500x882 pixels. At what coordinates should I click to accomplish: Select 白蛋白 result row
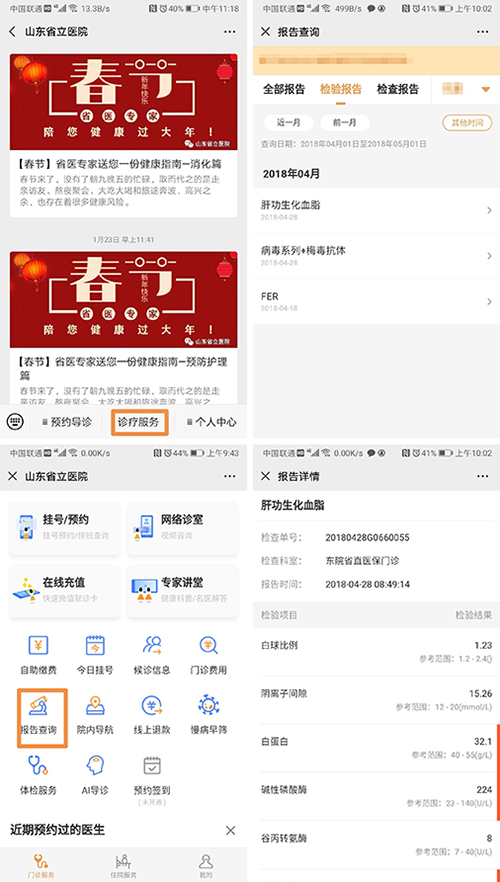376,748
